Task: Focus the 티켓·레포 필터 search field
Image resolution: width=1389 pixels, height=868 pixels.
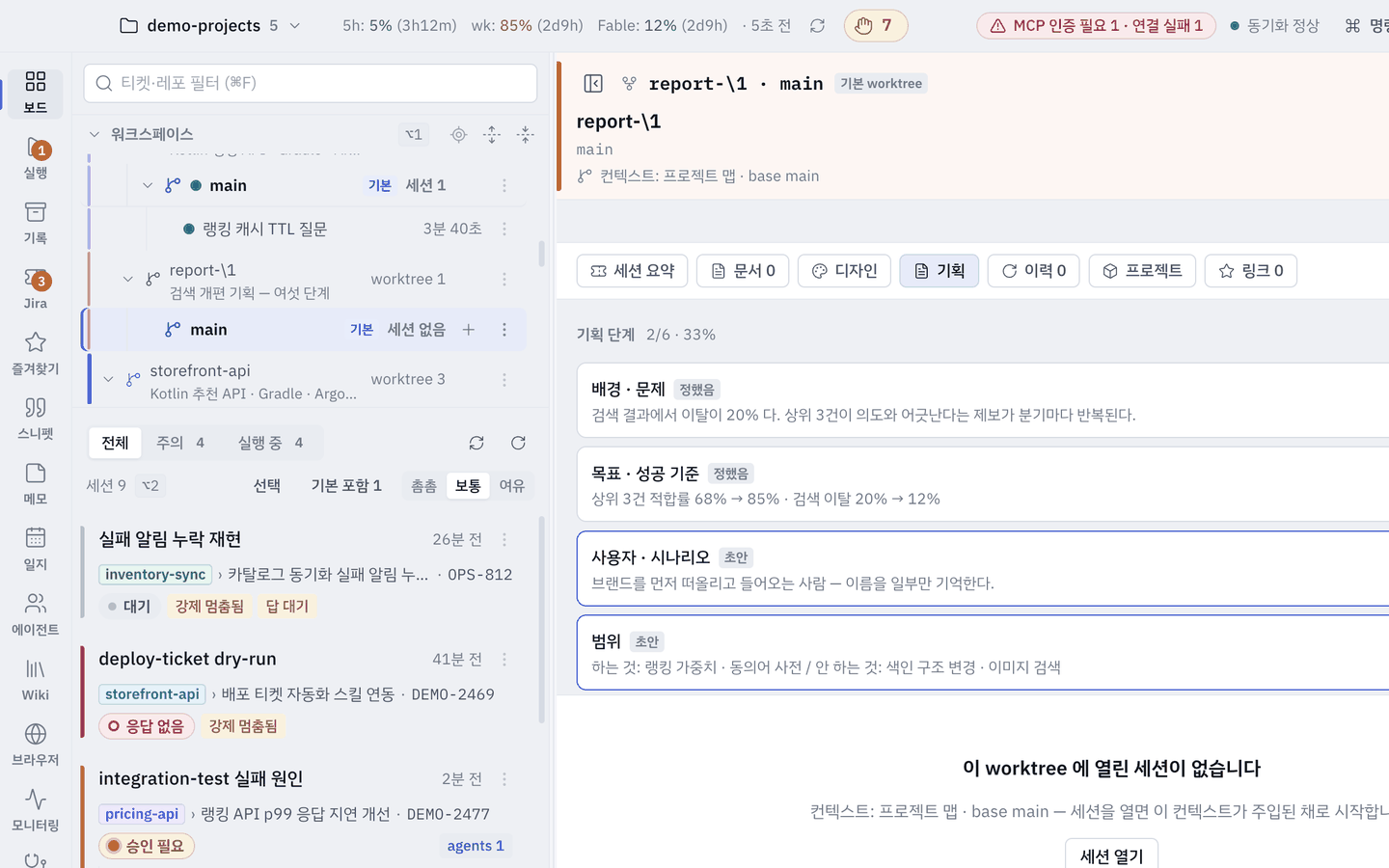Action: coord(311,84)
